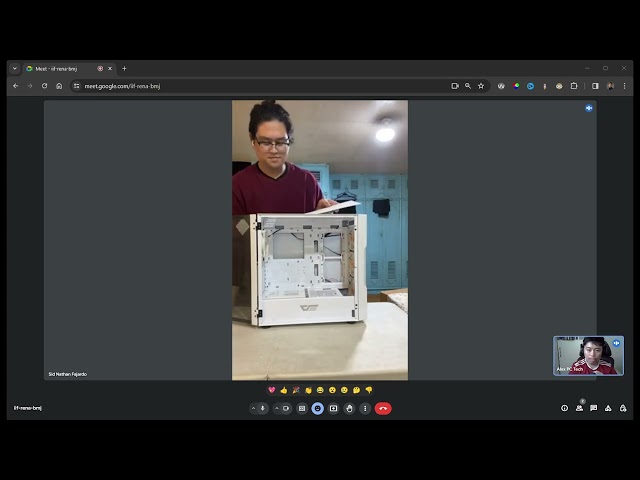Screen dimensions: 640x480
Task: Open chat with everyone
Action: click(x=593, y=408)
